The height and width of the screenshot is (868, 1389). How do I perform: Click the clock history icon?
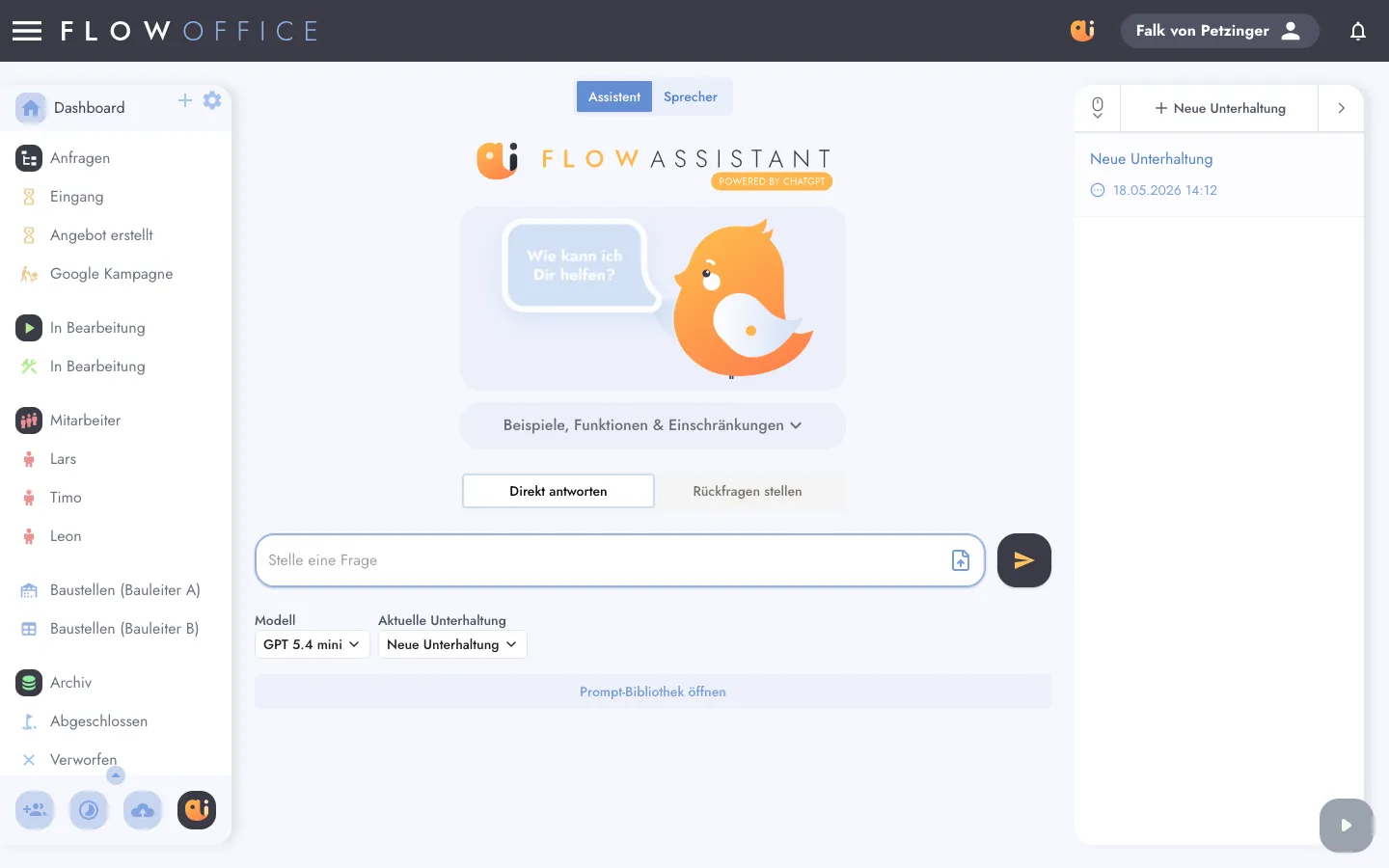pos(89,810)
